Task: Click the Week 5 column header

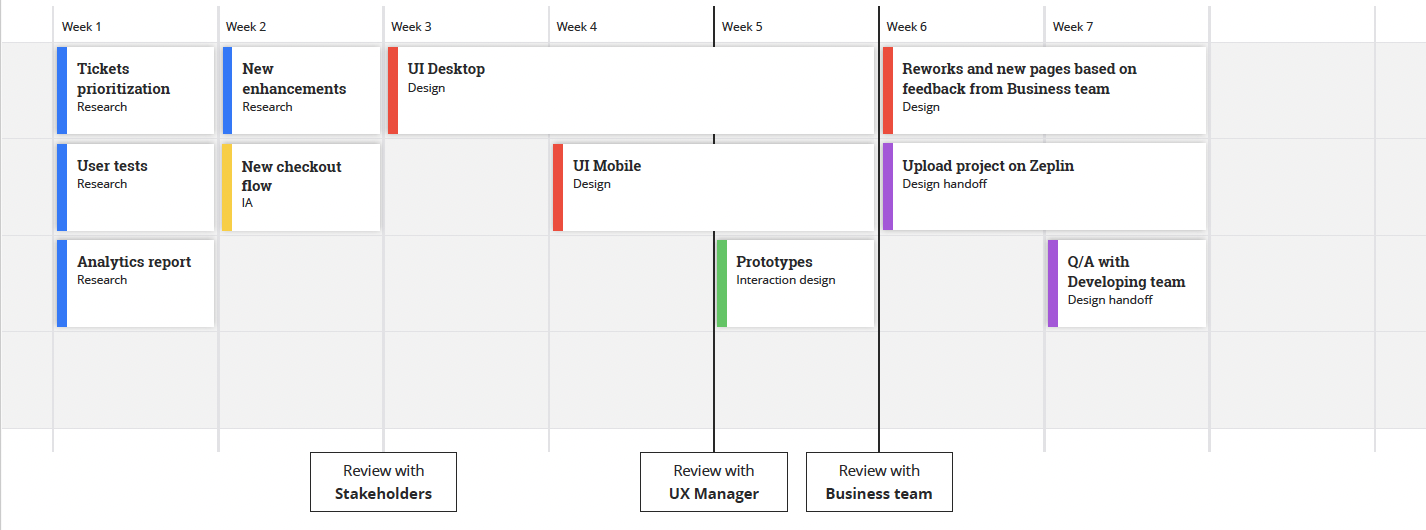Action: coord(742,26)
